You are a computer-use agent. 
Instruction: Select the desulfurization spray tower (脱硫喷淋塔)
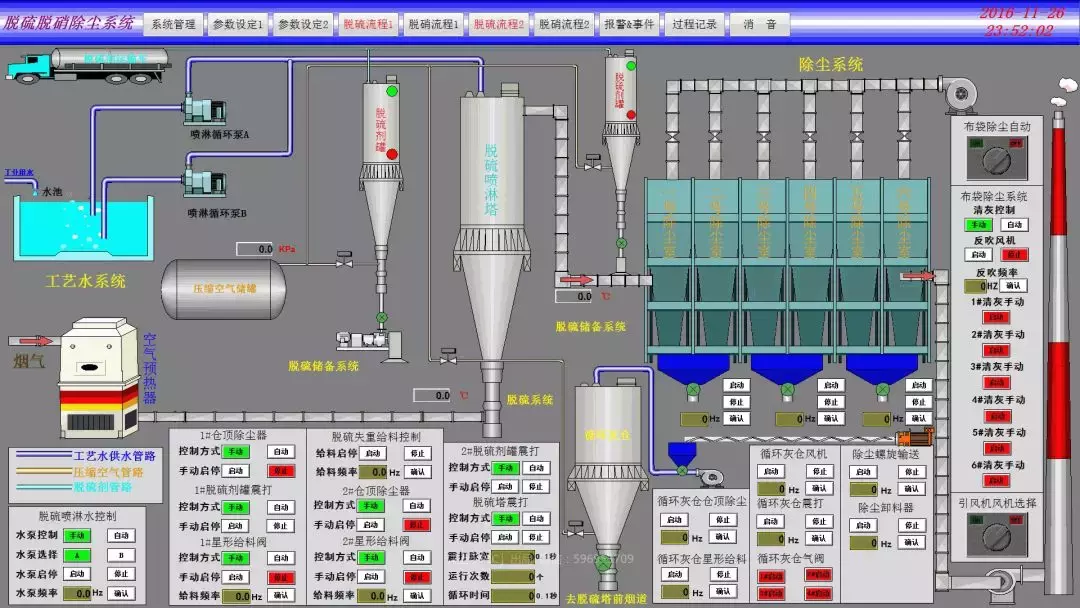[491, 227]
